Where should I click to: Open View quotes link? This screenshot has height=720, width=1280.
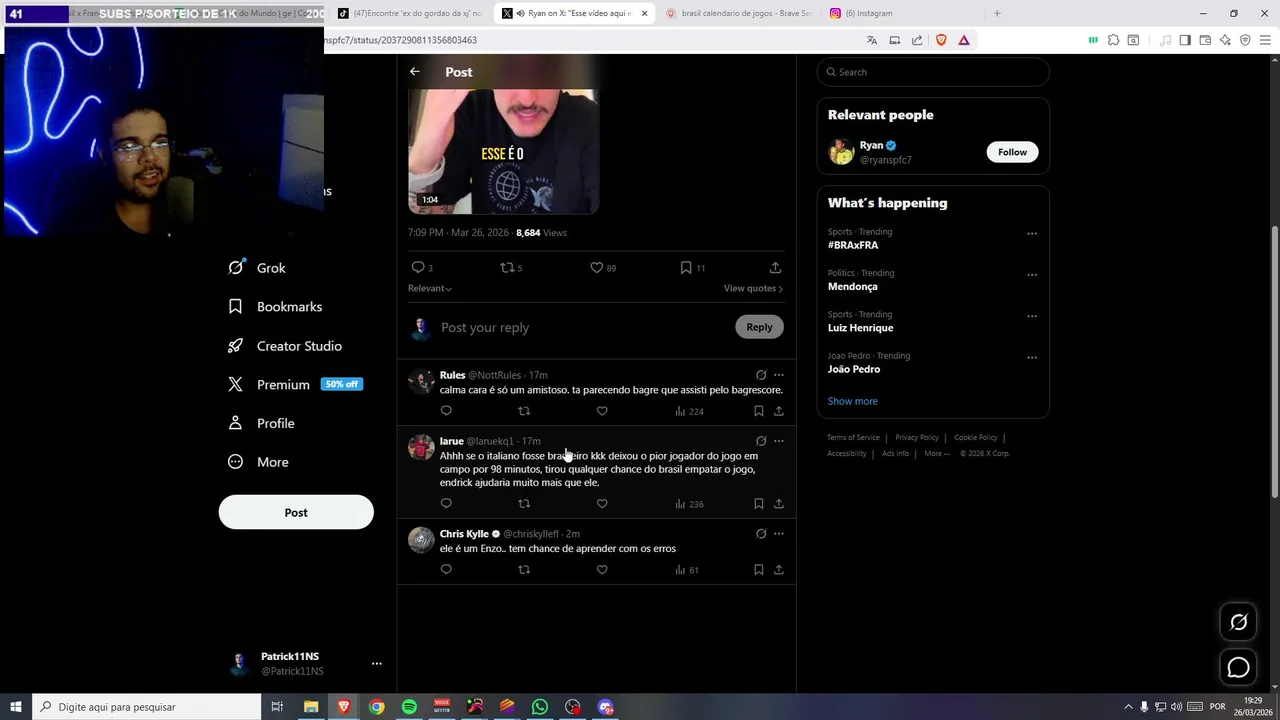click(753, 288)
